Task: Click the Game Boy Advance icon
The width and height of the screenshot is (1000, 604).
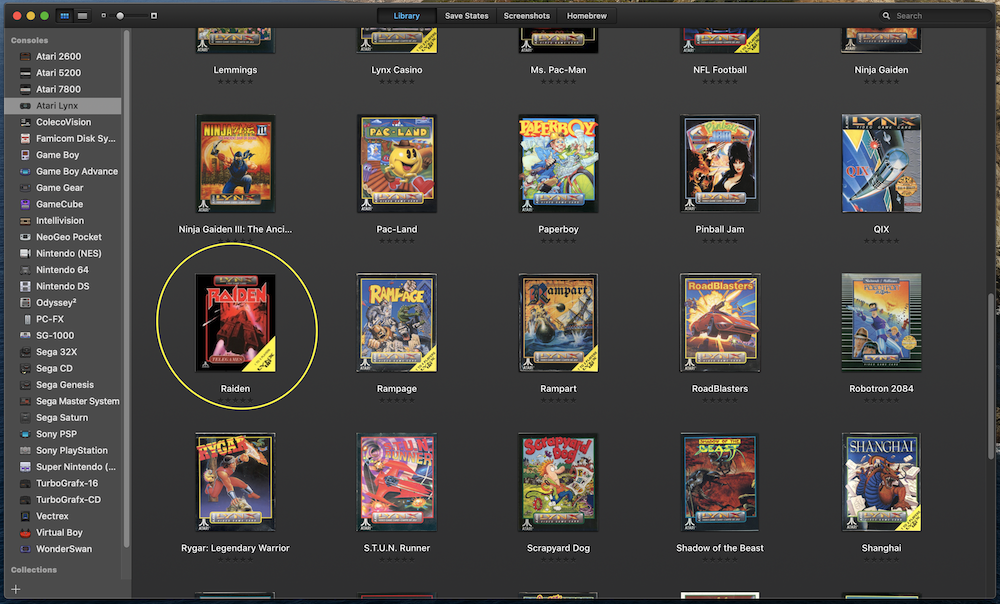Action: click(x=25, y=172)
